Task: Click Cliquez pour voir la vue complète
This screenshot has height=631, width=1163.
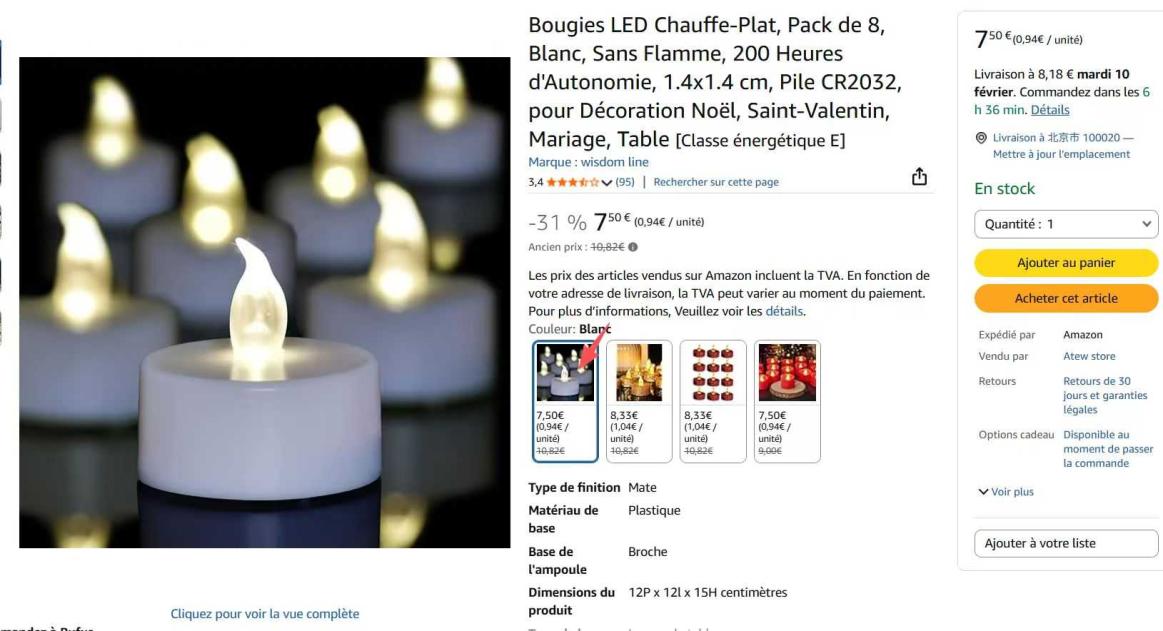Action: coord(265,614)
